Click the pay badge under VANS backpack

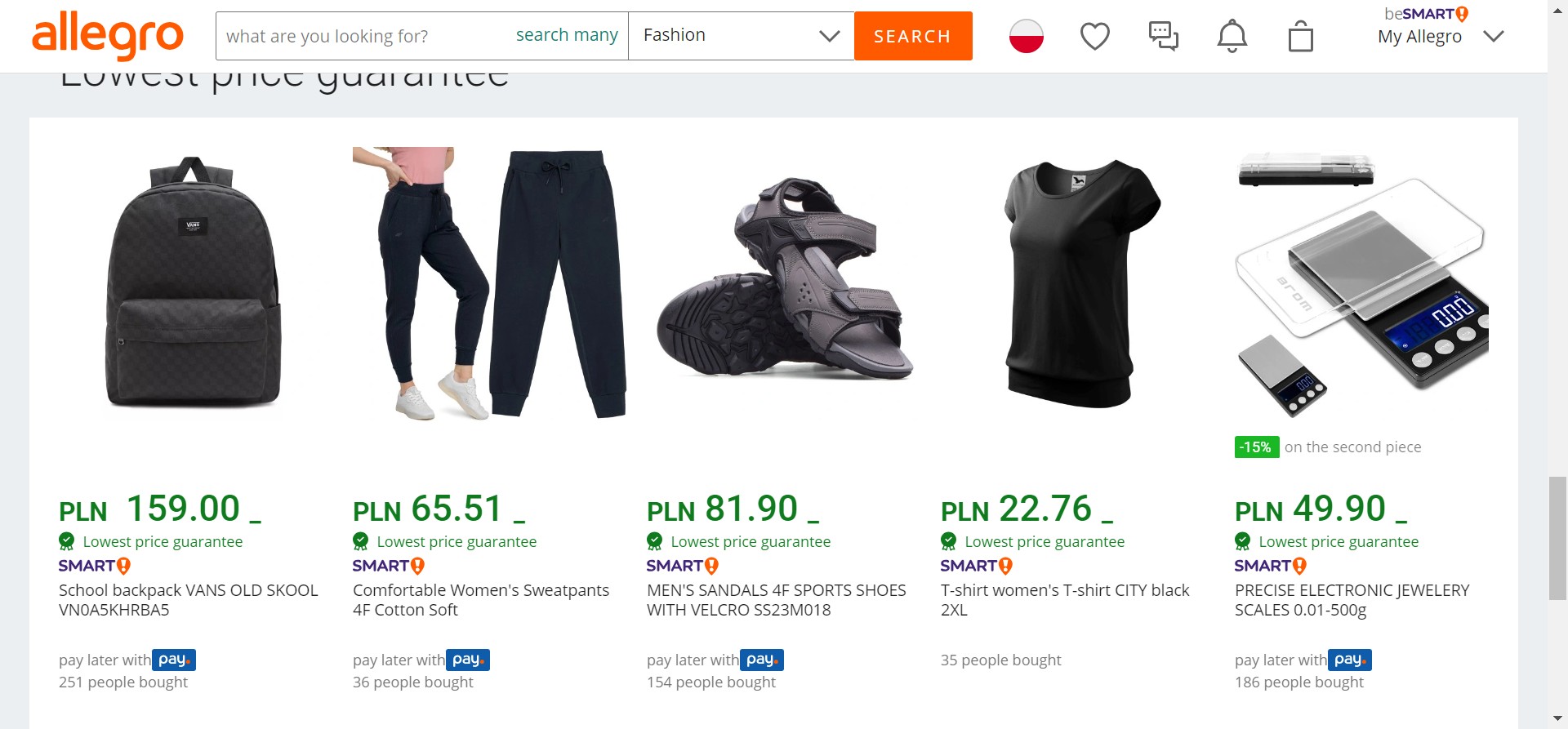point(173,660)
